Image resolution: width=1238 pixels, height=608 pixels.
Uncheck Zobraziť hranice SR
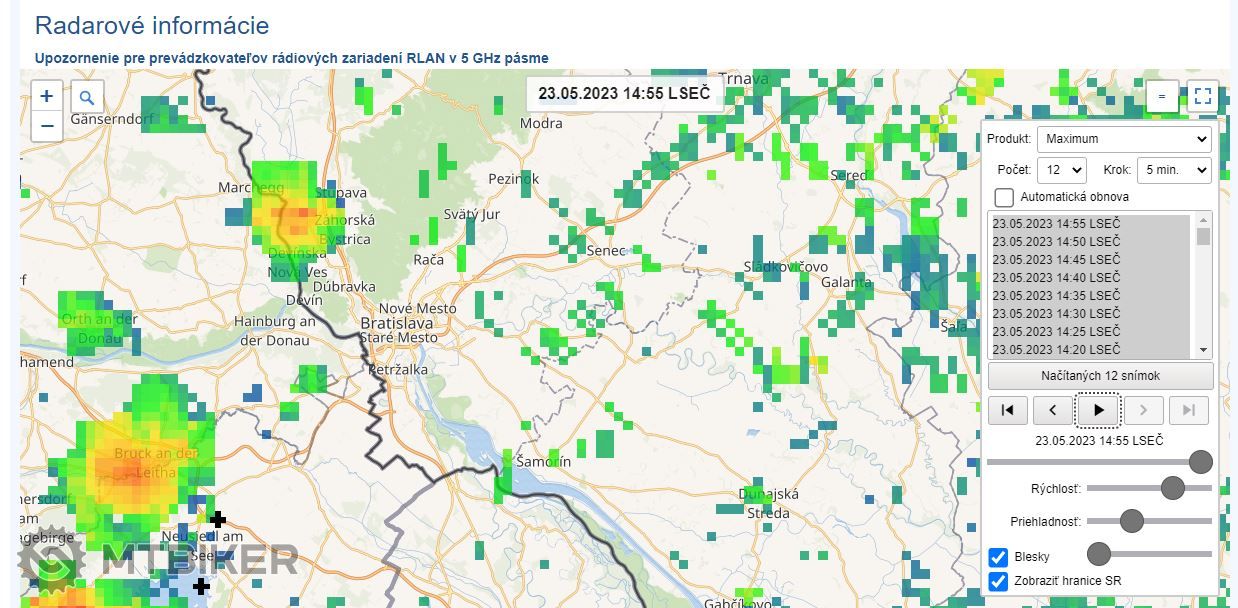pyautogui.click(x=998, y=581)
